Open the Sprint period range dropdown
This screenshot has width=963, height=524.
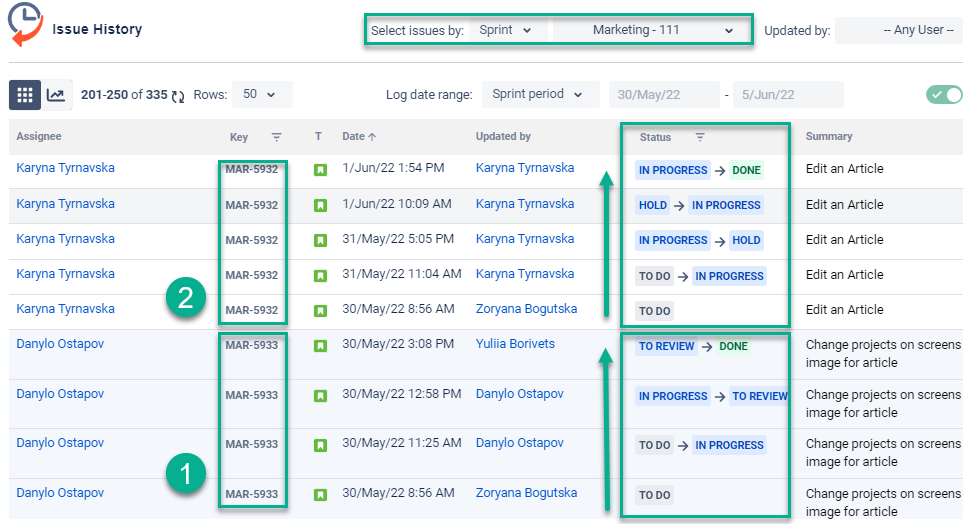pos(540,95)
